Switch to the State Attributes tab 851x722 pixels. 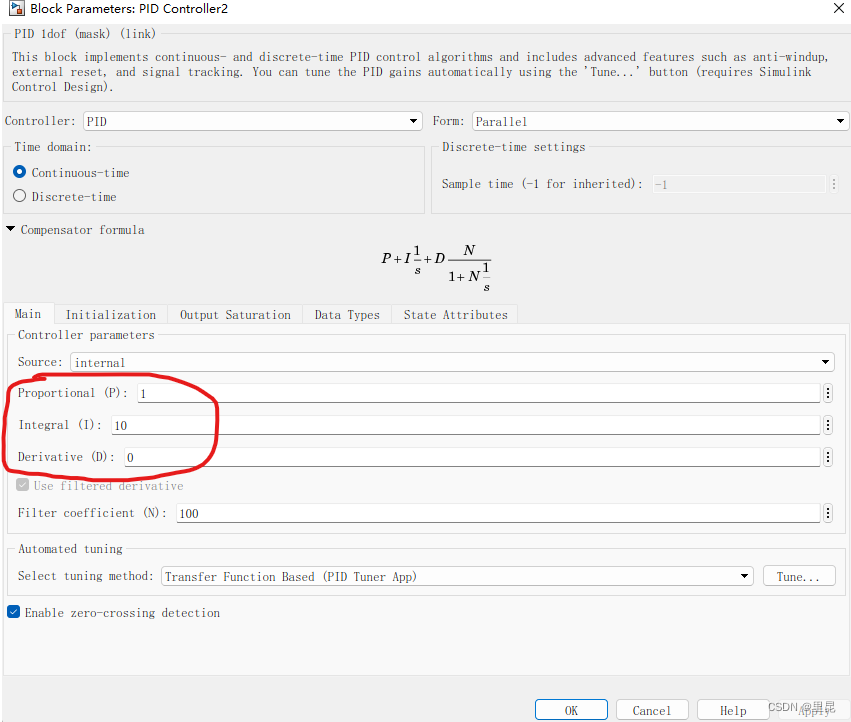point(455,315)
